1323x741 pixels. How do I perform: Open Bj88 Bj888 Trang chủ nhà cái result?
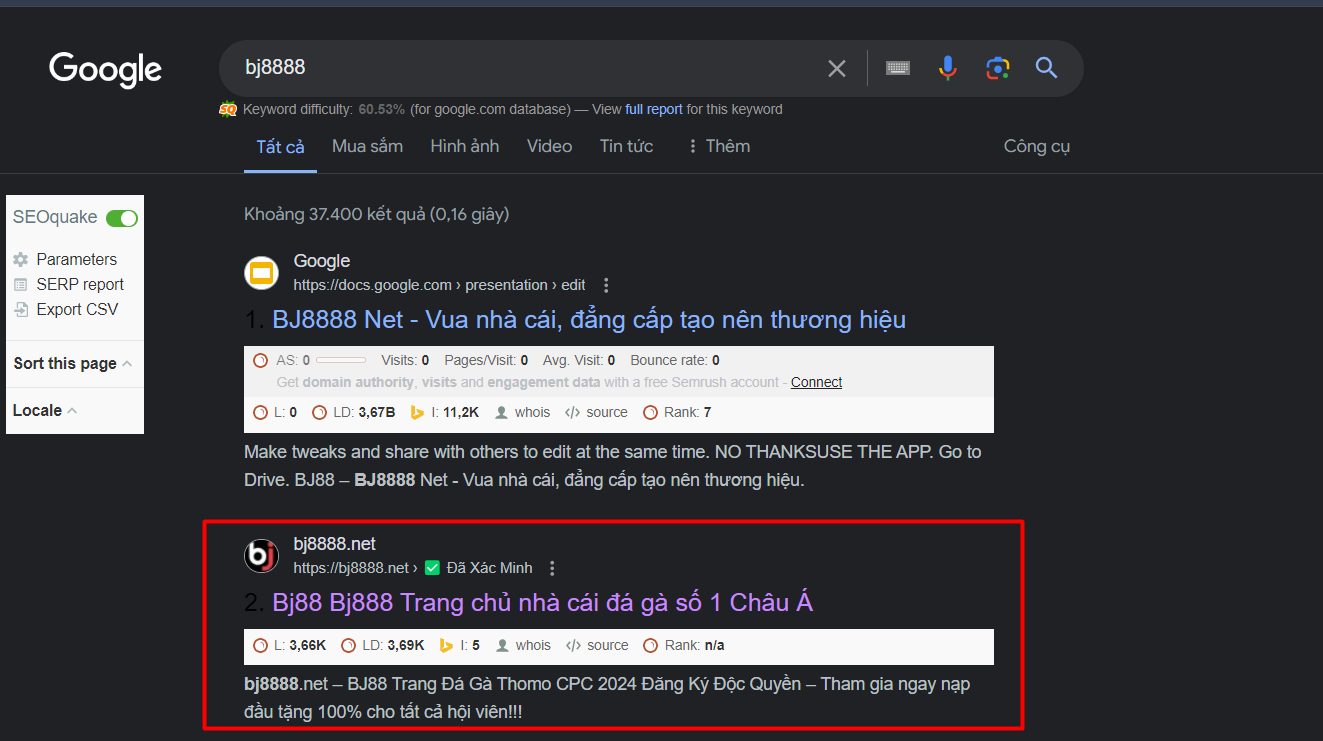click(x=542, y=603)
